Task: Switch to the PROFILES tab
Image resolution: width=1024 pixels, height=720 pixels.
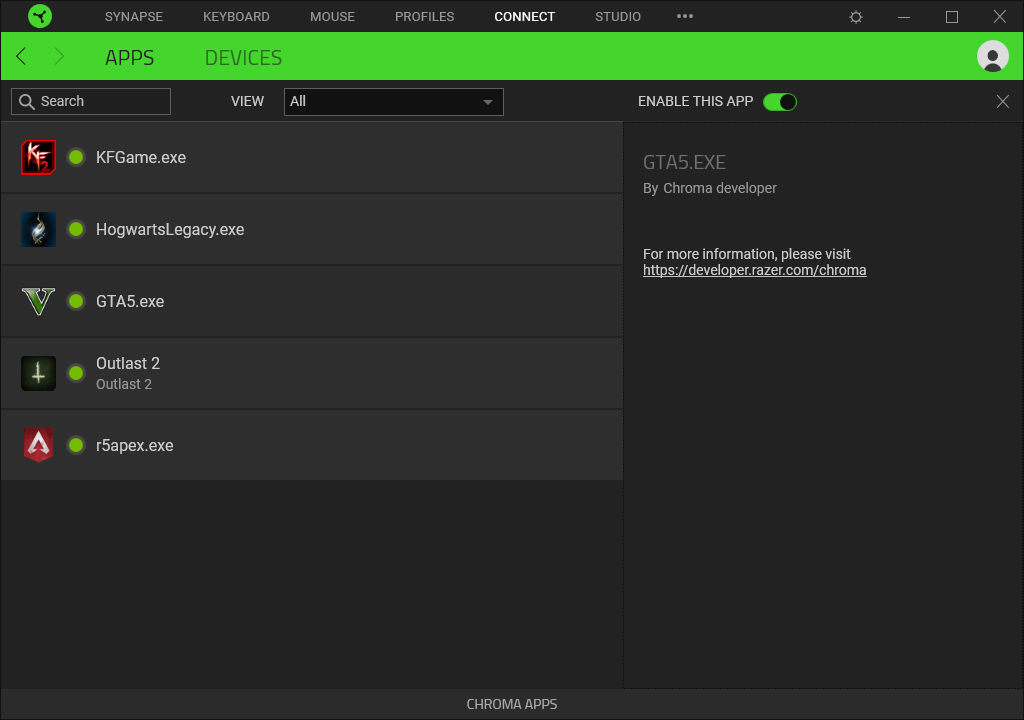Action: (424, 17)
